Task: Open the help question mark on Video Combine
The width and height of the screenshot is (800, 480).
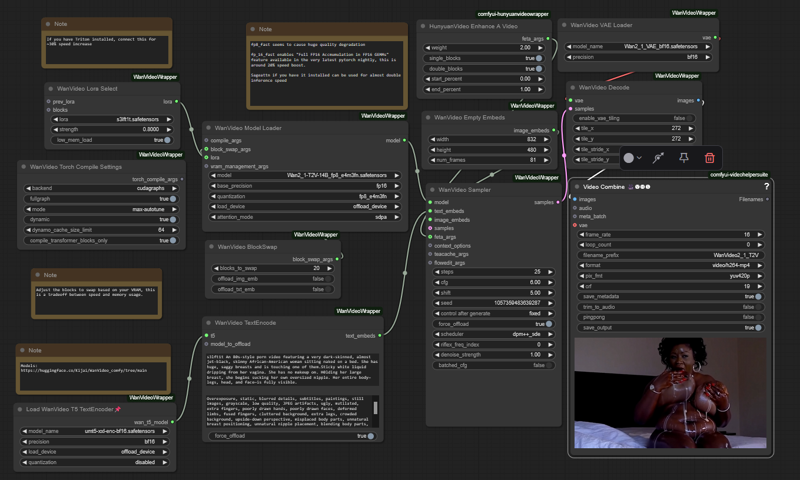Action: pyautogui.click(x=766, y=187)
